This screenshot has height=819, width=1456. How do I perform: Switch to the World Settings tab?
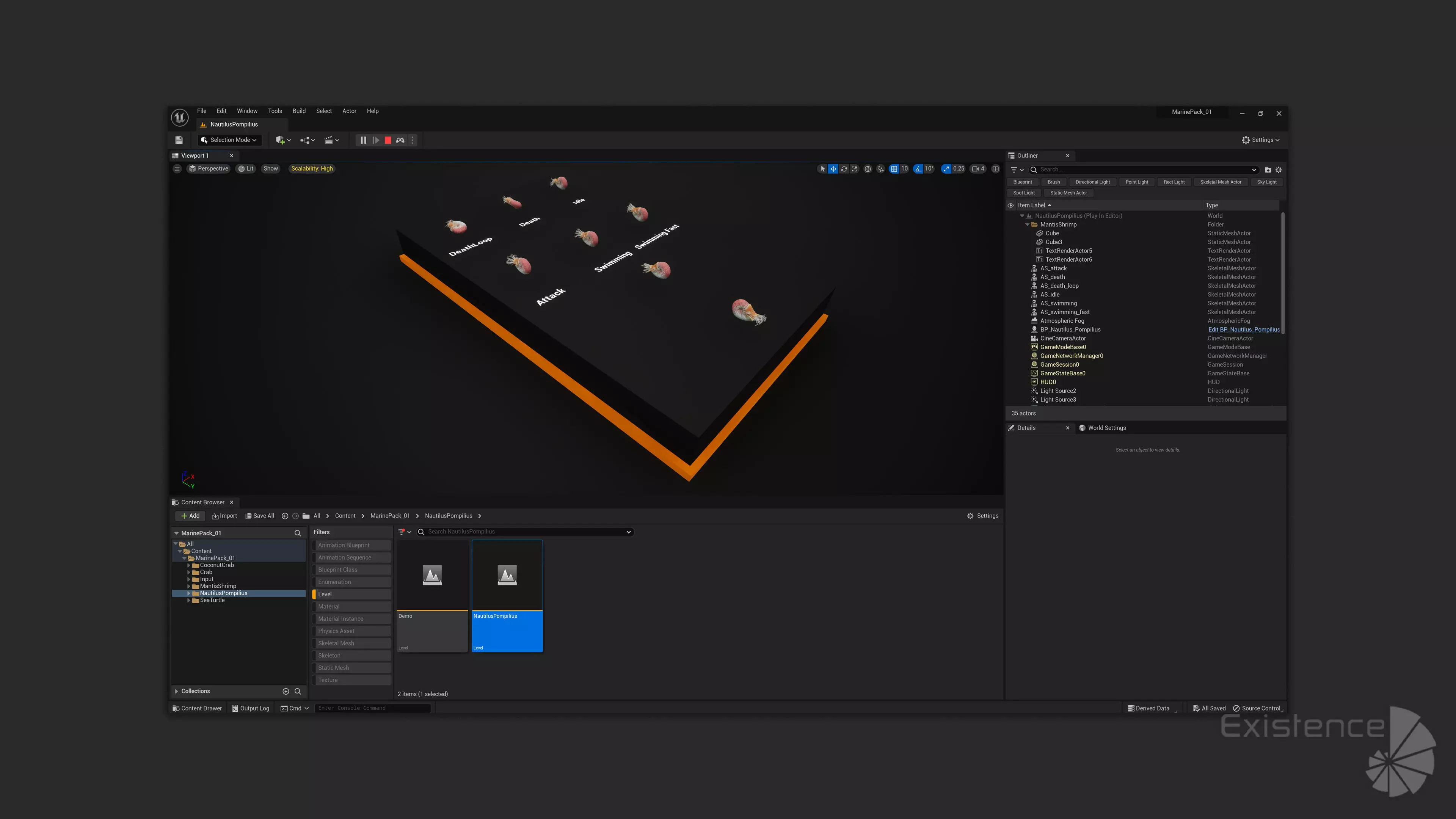tap(1106, 428)
